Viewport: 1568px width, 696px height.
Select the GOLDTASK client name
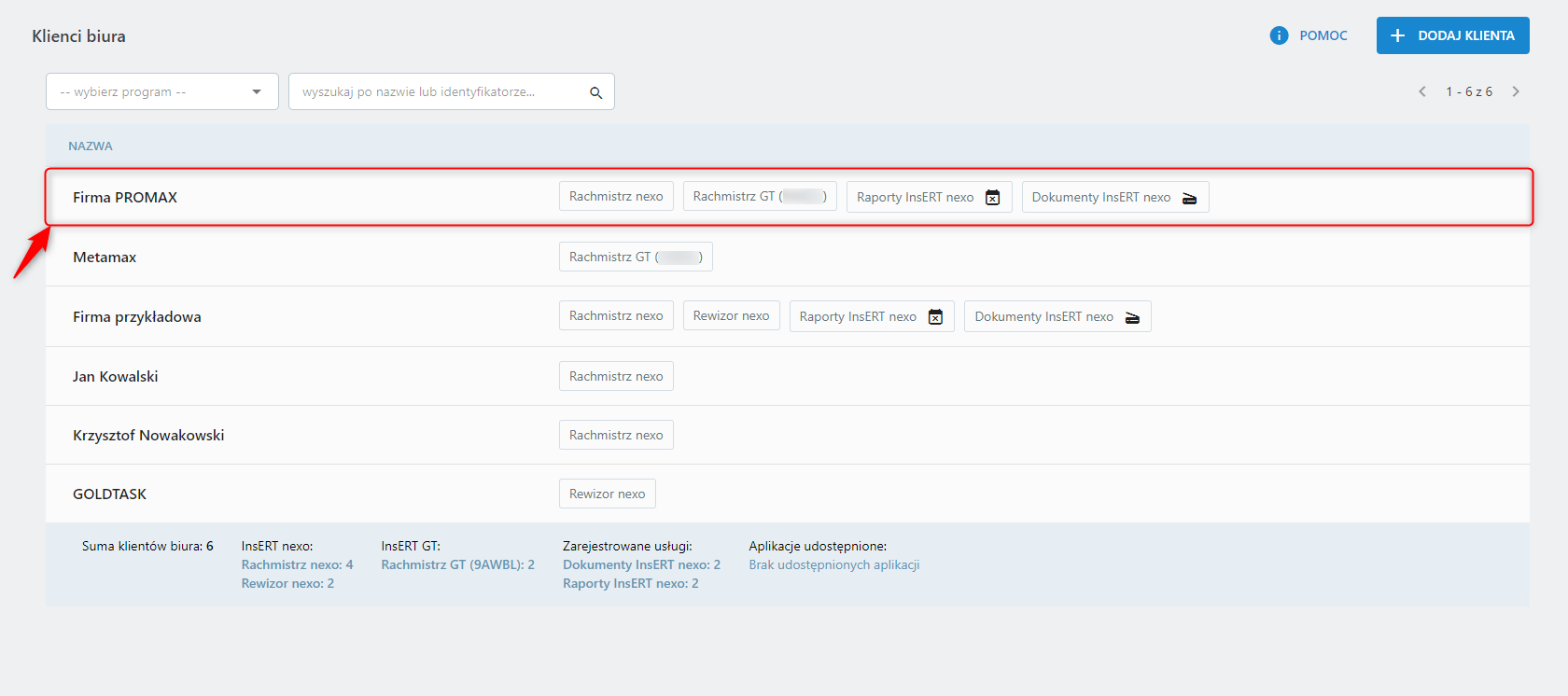pyautogui.click(x=110, y=494)
